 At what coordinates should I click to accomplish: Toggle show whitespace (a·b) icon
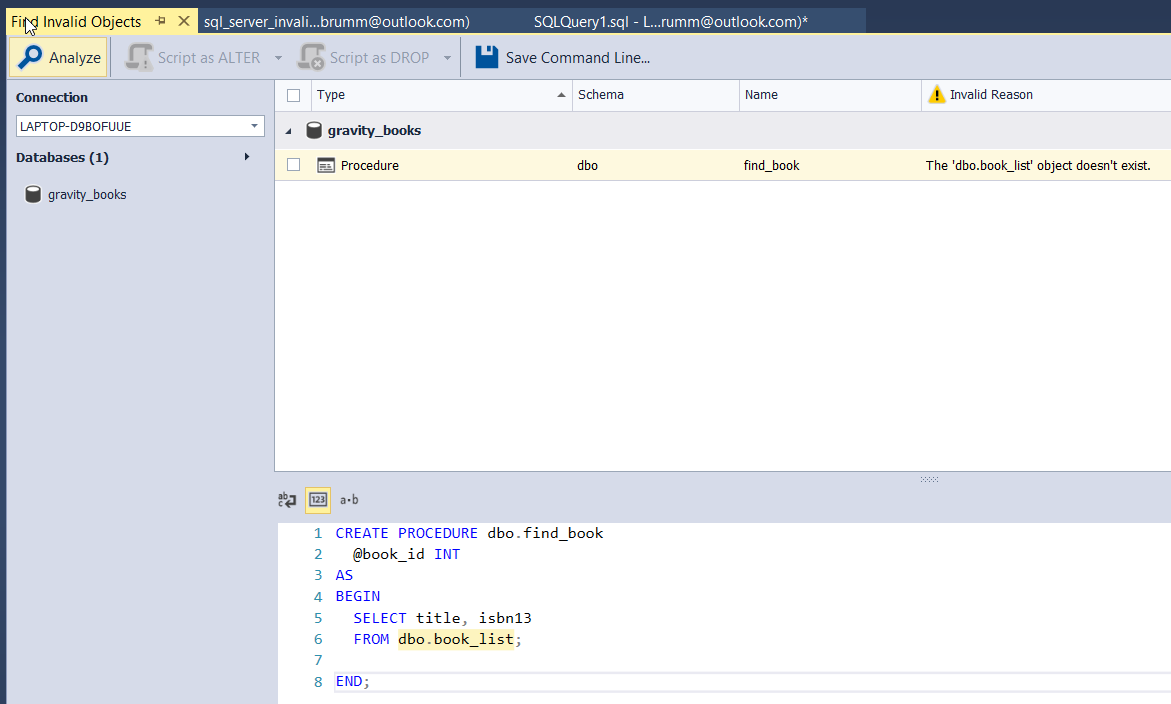pos(349,500)
